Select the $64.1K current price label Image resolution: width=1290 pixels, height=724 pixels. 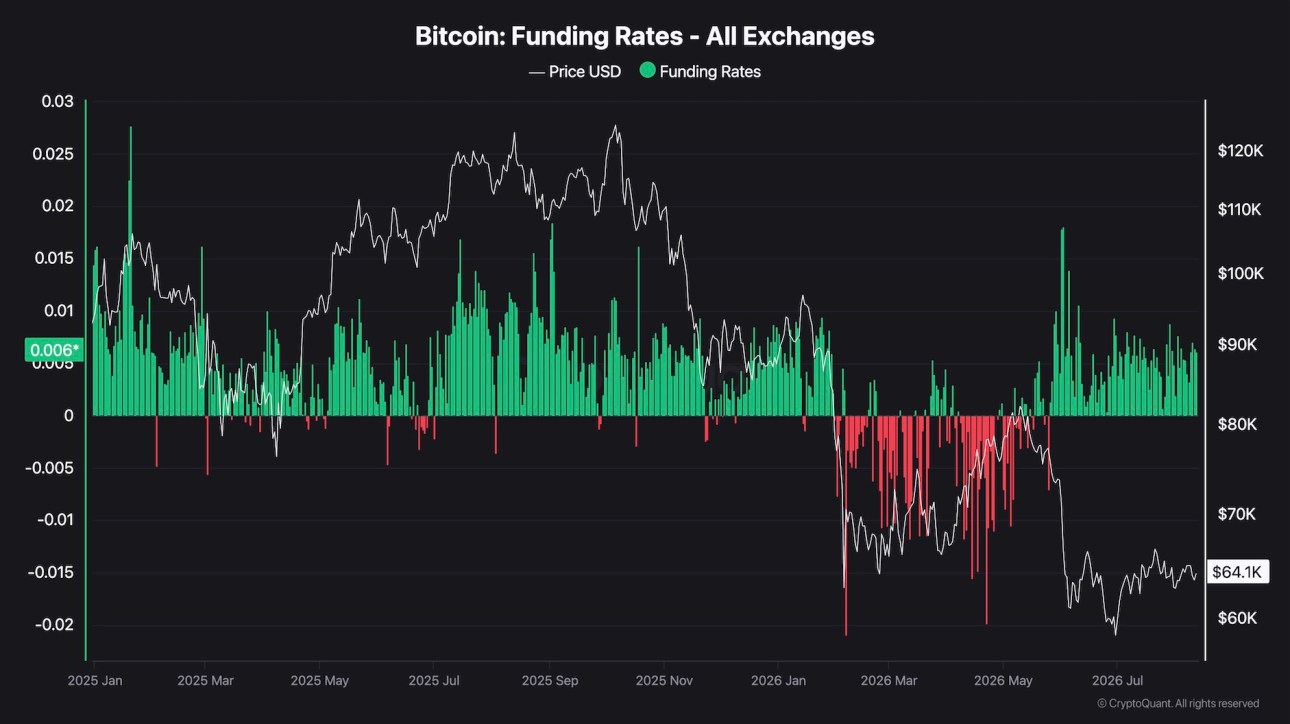tap(1239, 572)
